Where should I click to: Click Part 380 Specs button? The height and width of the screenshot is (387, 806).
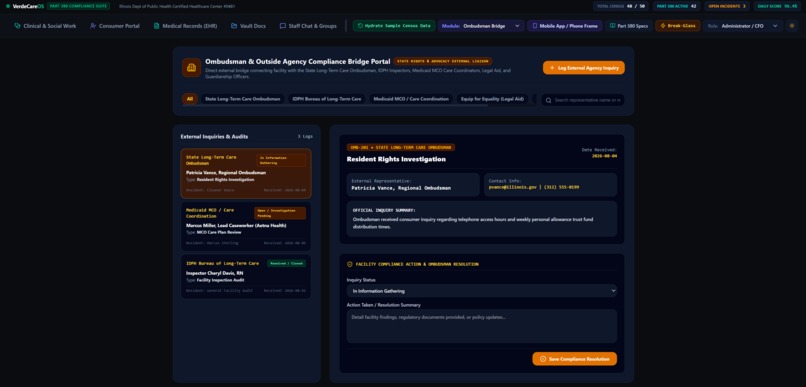[629, 26]
